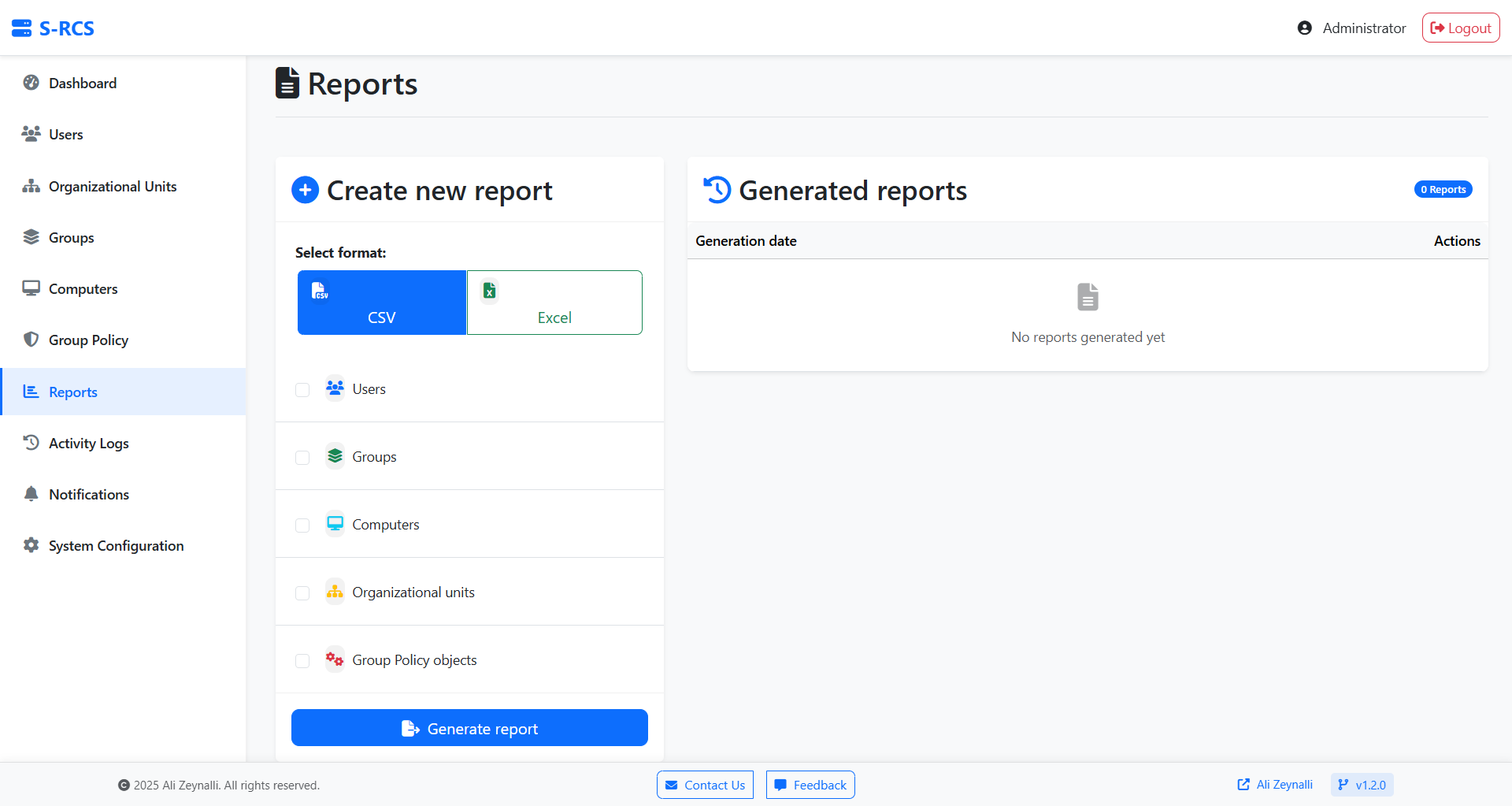Select CSV as report format
The width and height of the screenshot is (1512, 806).
pos(381,303)
